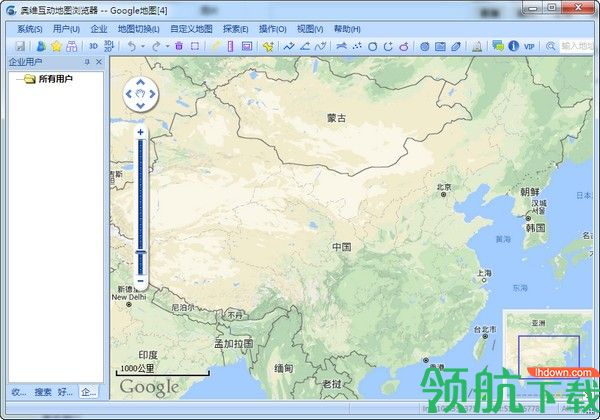
Task: Click the blue globe icon
Action: point(424,47)
